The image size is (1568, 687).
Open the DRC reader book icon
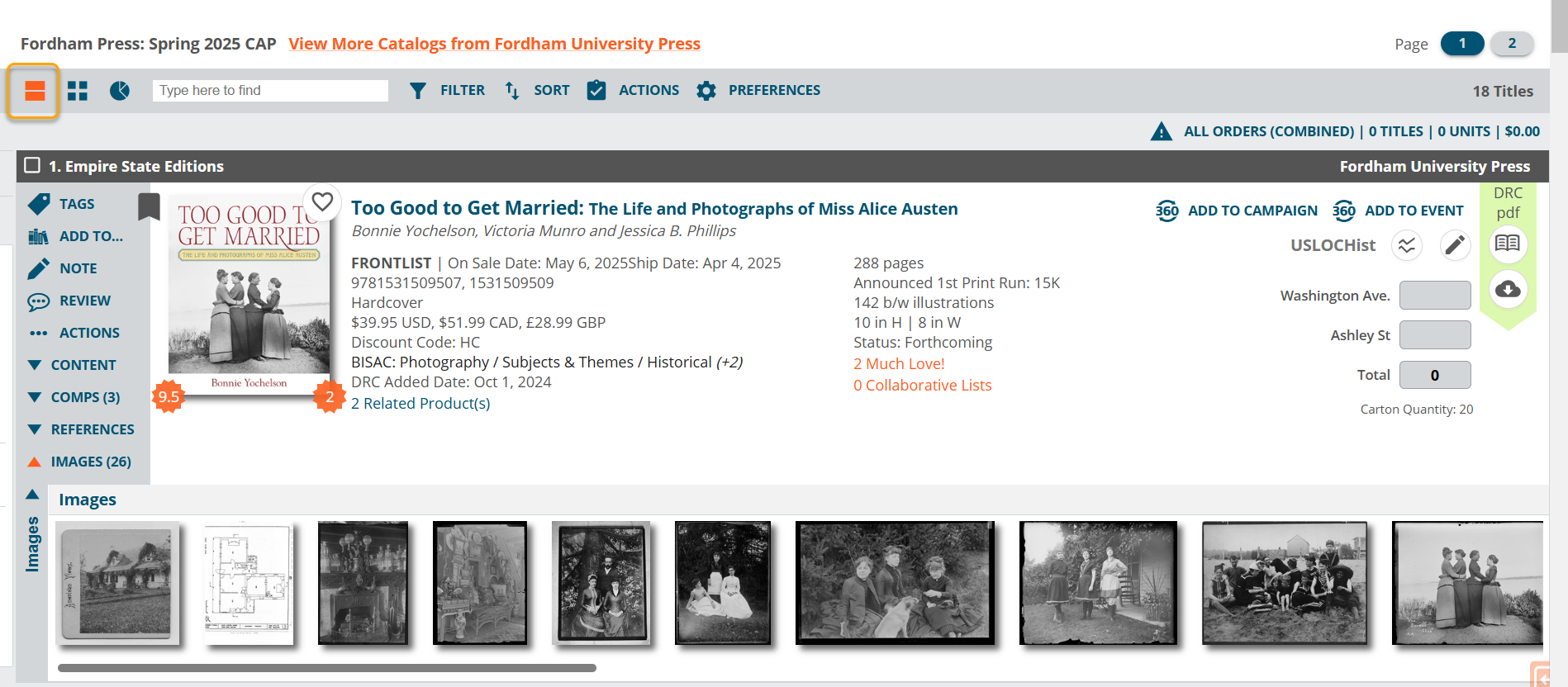point(1508,244)
